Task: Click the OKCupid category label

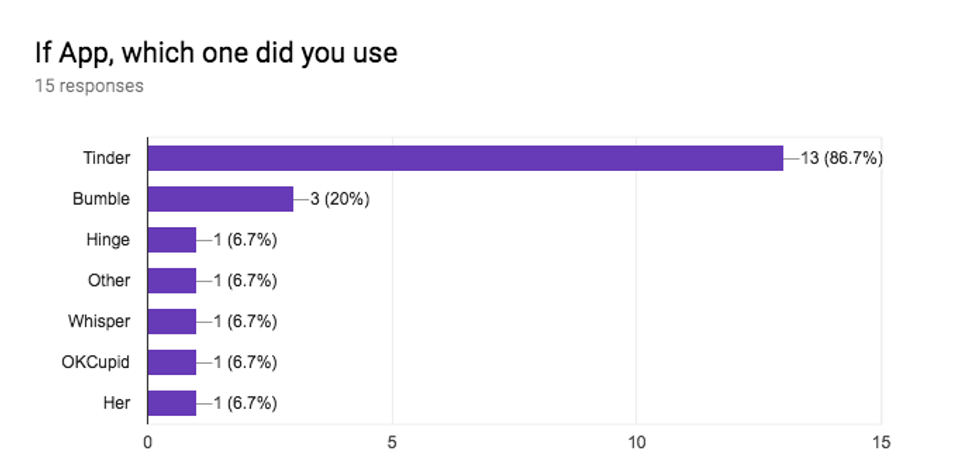Action: pos(95,362)
